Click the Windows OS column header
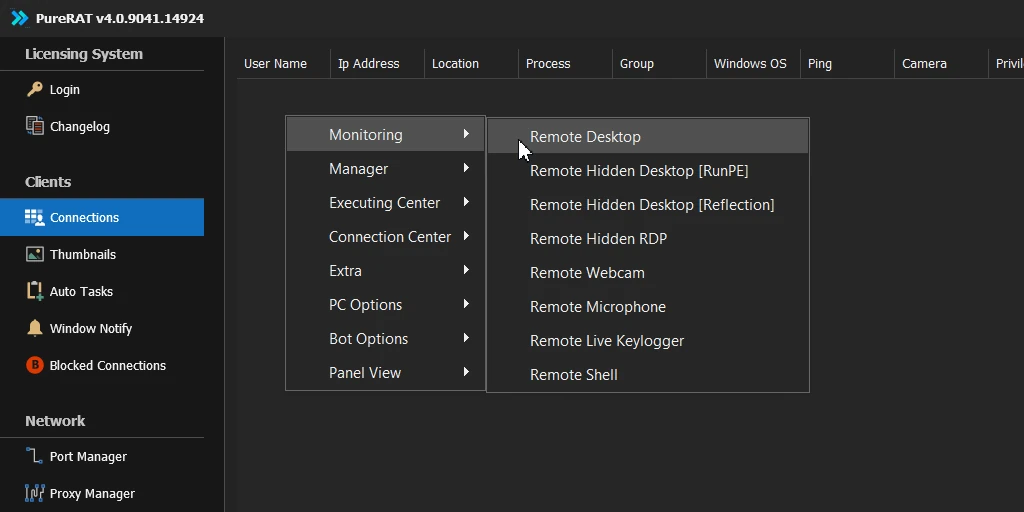Viewport: 1024px width, 512px height. tap(754, 63)
